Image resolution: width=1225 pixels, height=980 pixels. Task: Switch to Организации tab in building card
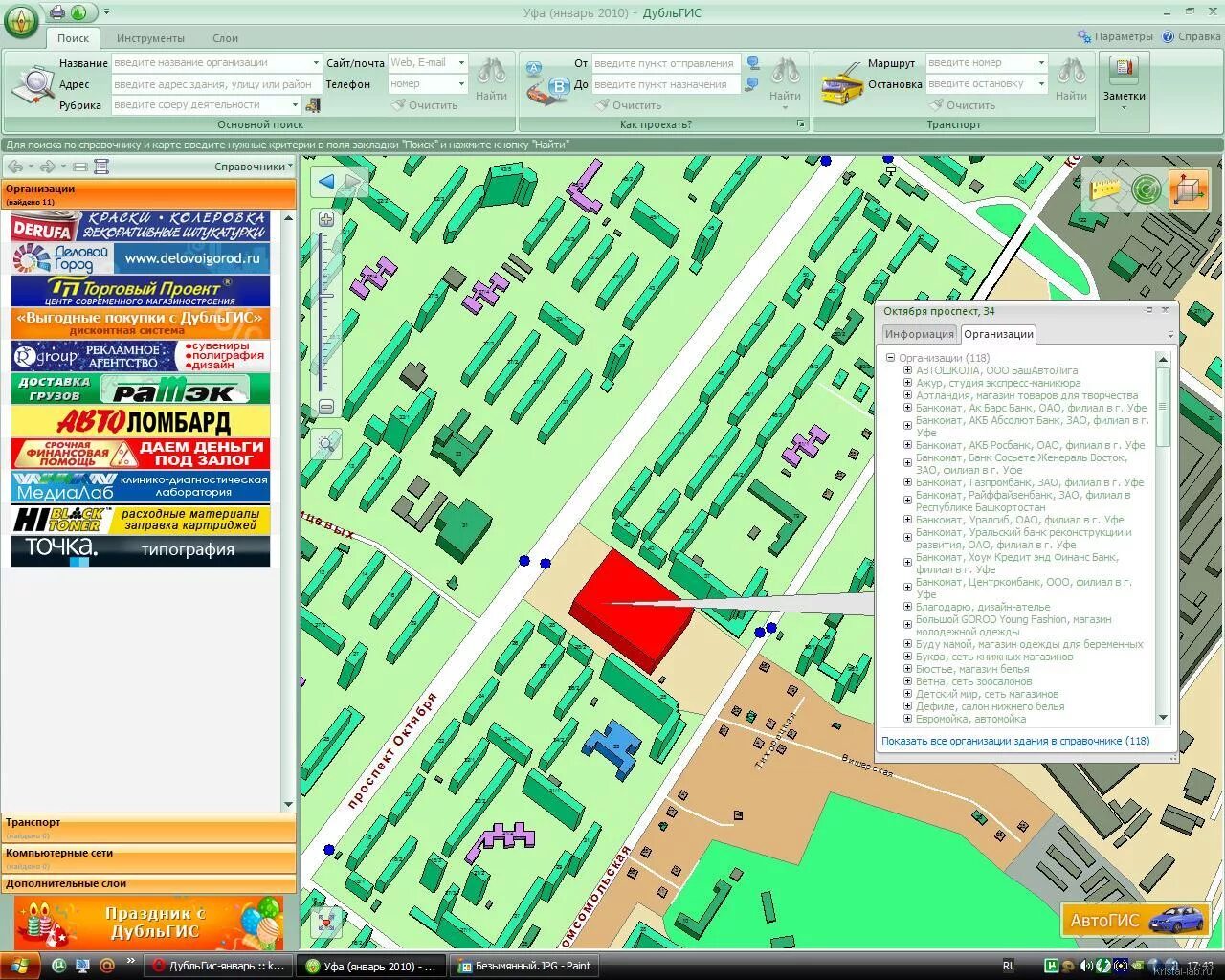(998, 334)
